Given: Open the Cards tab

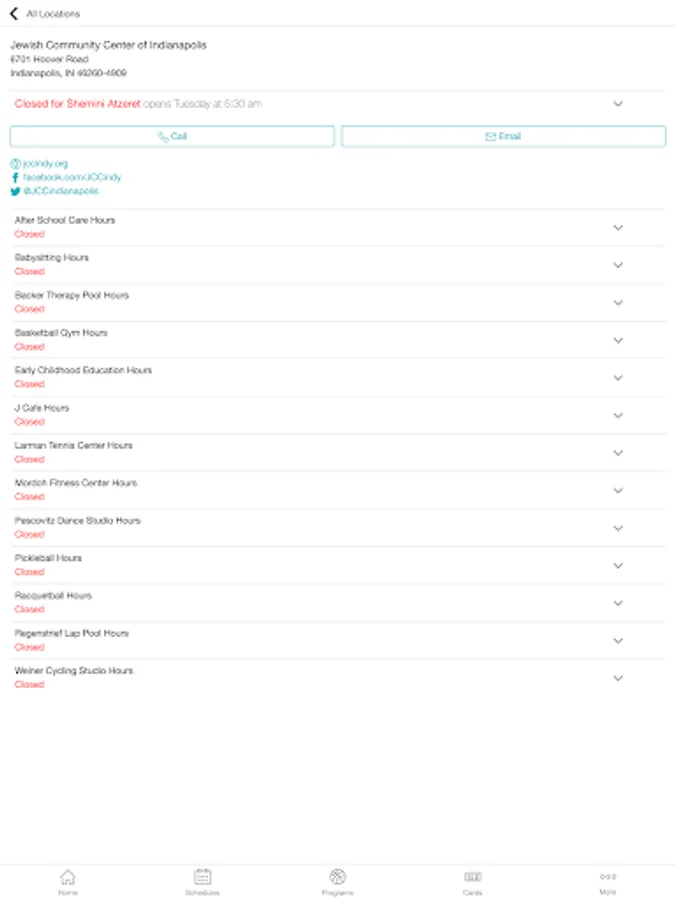Looking at the screenshot, I should tap(472, 882).
